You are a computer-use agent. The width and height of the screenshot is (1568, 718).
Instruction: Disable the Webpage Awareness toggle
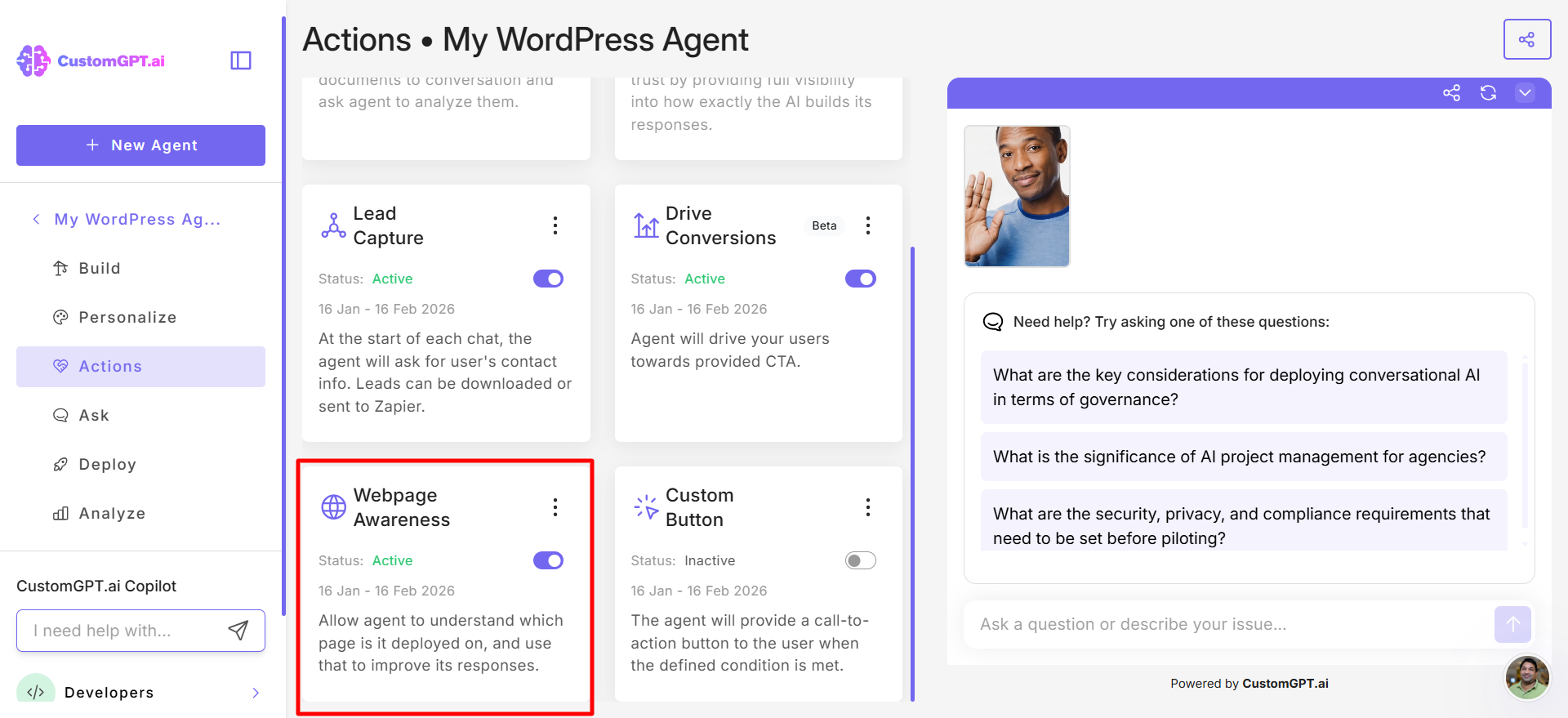[548, 560]
